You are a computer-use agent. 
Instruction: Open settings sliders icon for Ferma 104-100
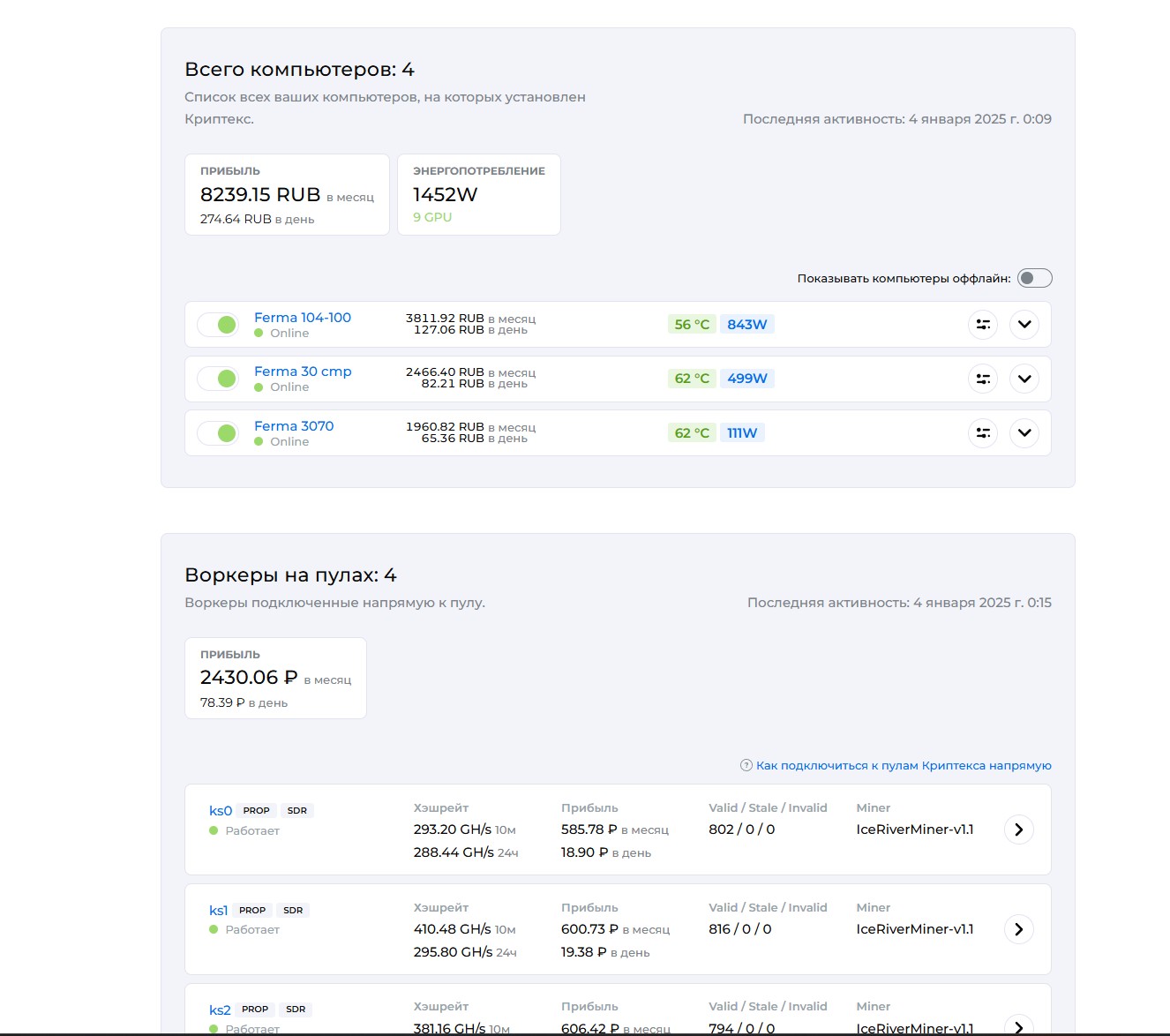tap(983, 325)
